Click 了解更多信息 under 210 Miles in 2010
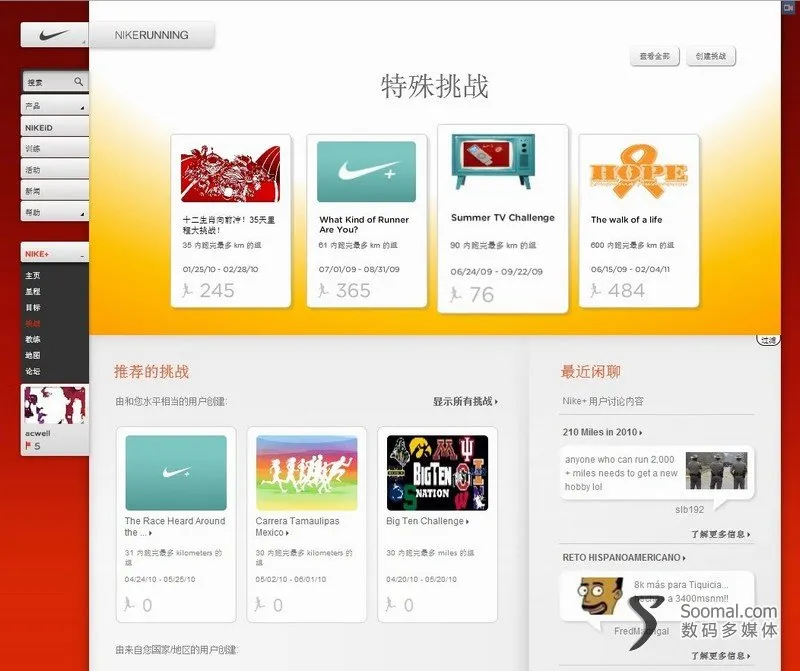The width and height of the screenshot is (800, 671). click(720, 534)
